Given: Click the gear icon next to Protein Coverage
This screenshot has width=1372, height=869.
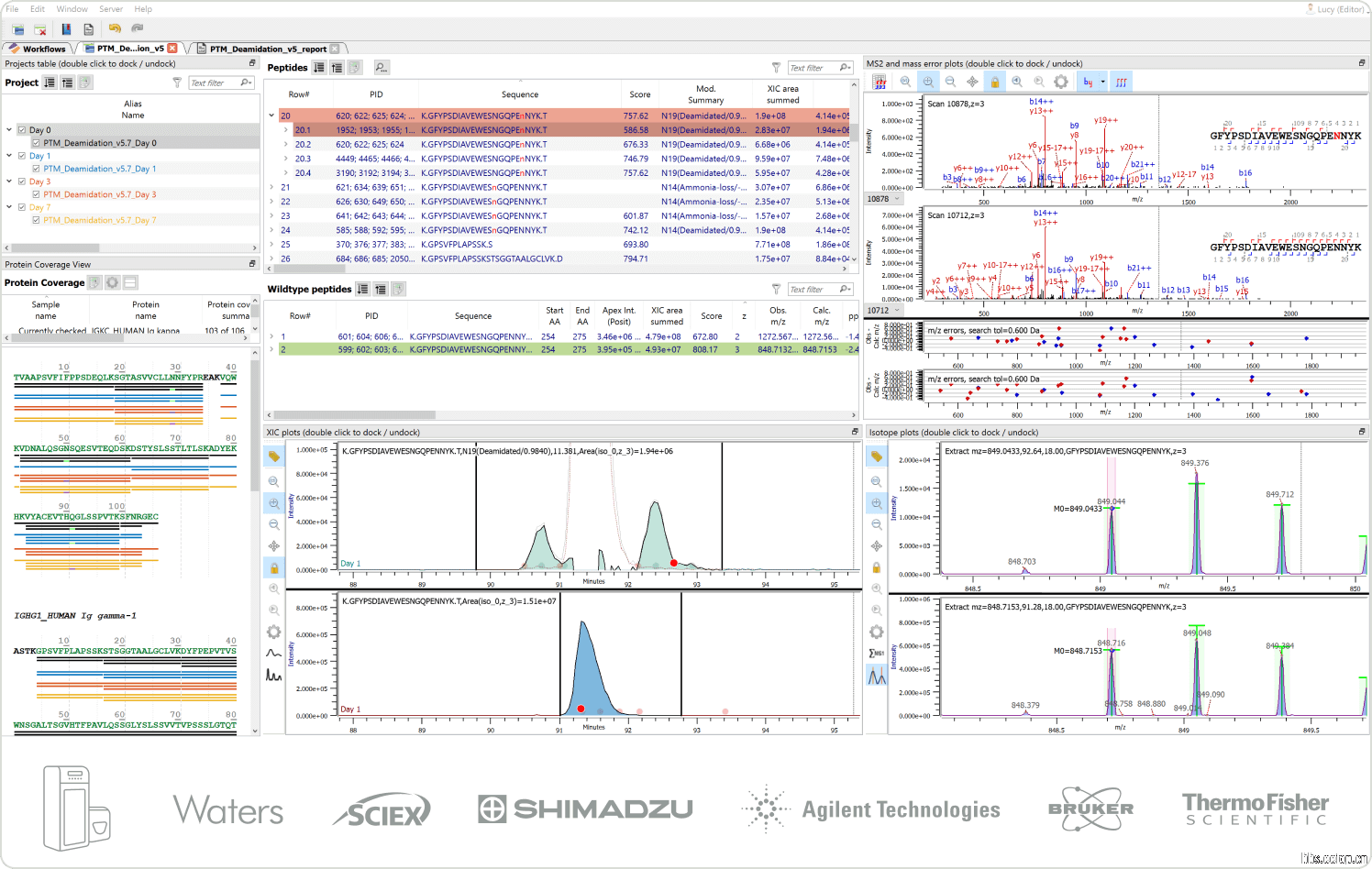Looking at the screenshot, I should [x=112, y=282].
